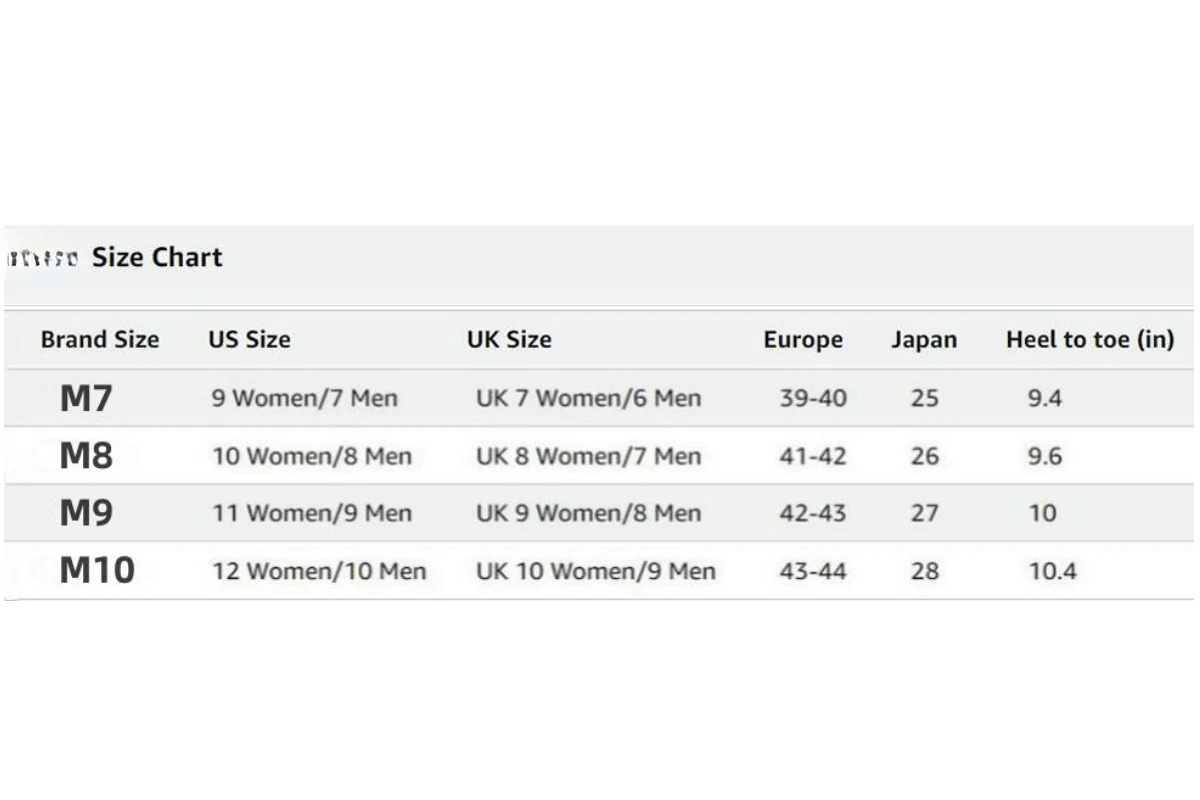Click the M9 brand size cell
The image size is (1200, 800).
(x=86, y=514)
